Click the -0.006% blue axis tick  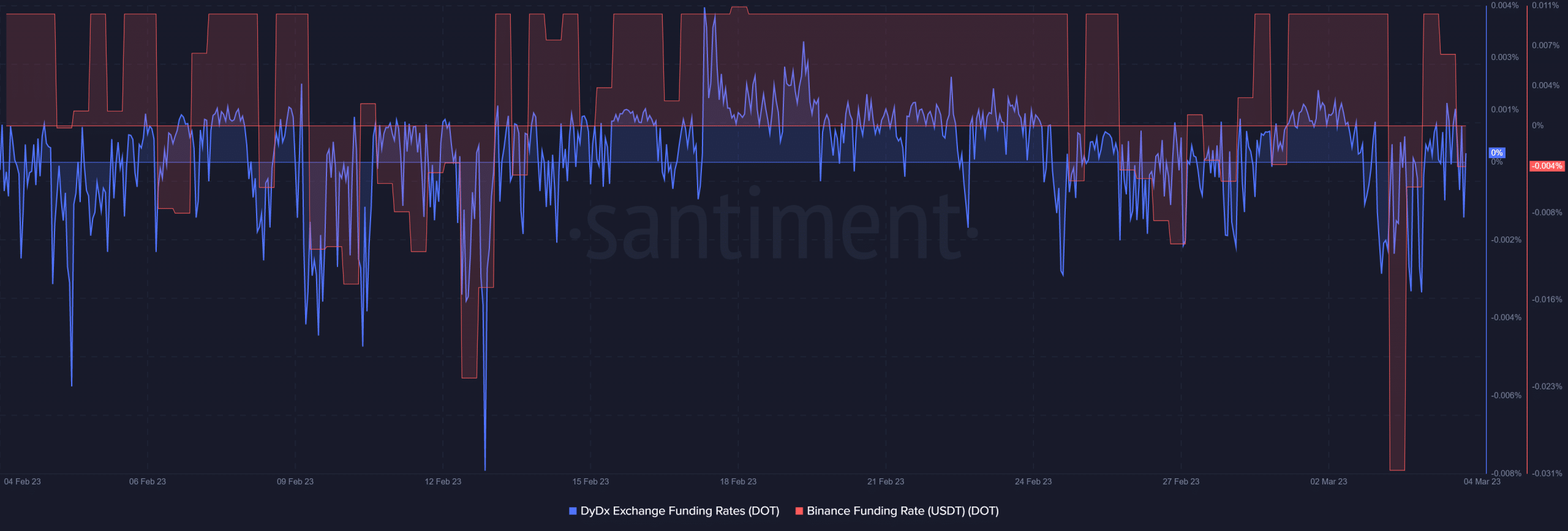[1506, 396]
